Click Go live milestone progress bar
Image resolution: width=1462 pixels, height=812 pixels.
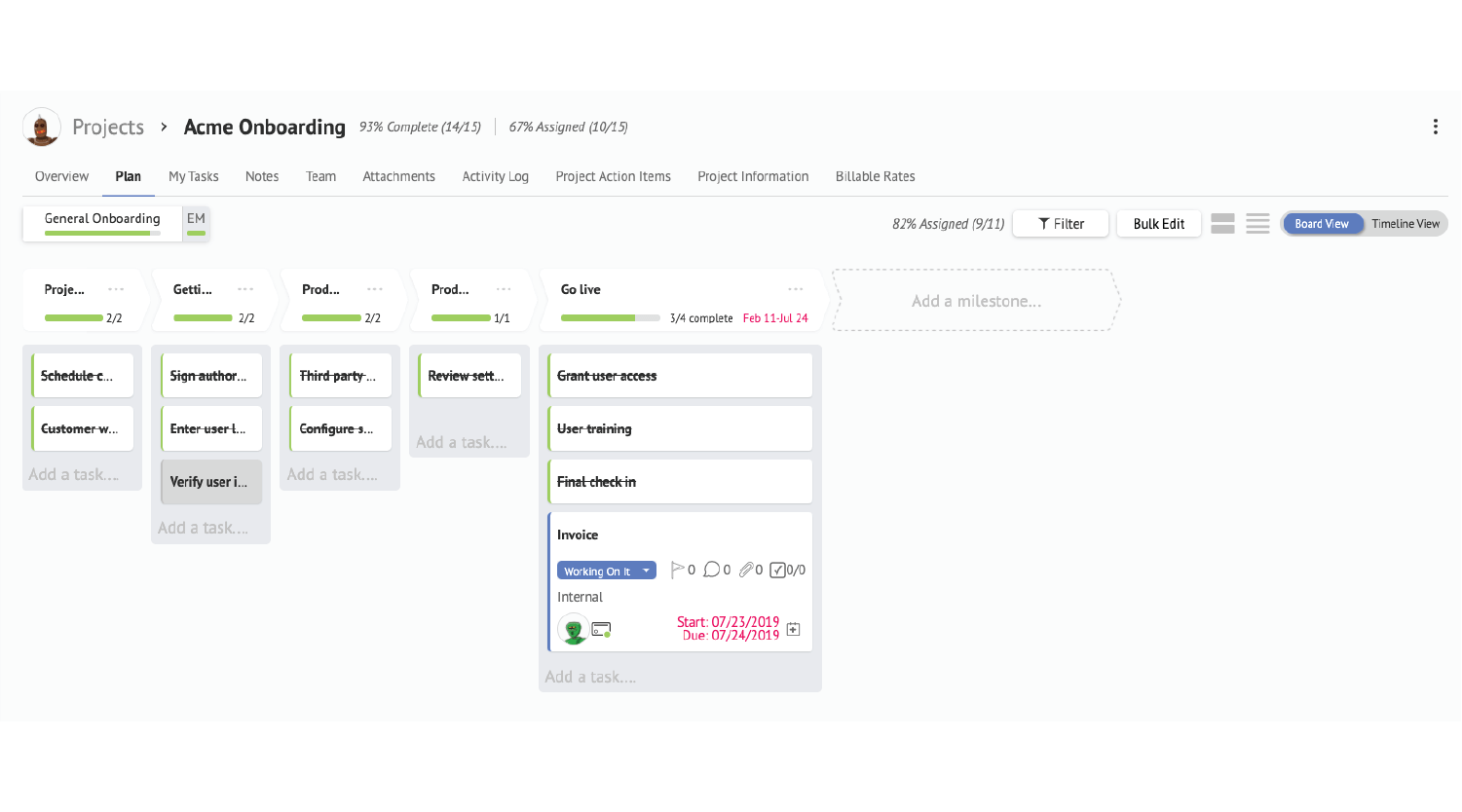(611, 317)
